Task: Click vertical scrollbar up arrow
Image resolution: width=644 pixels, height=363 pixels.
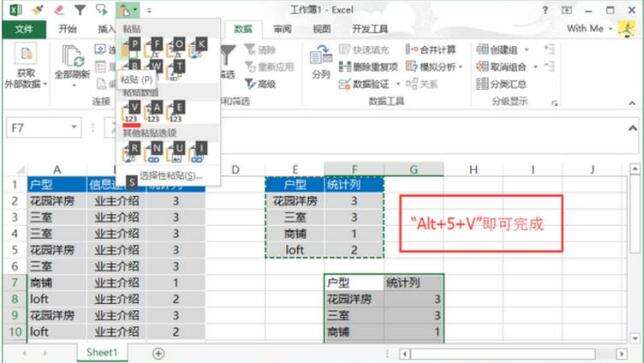Action: click(x=635, y=169)
